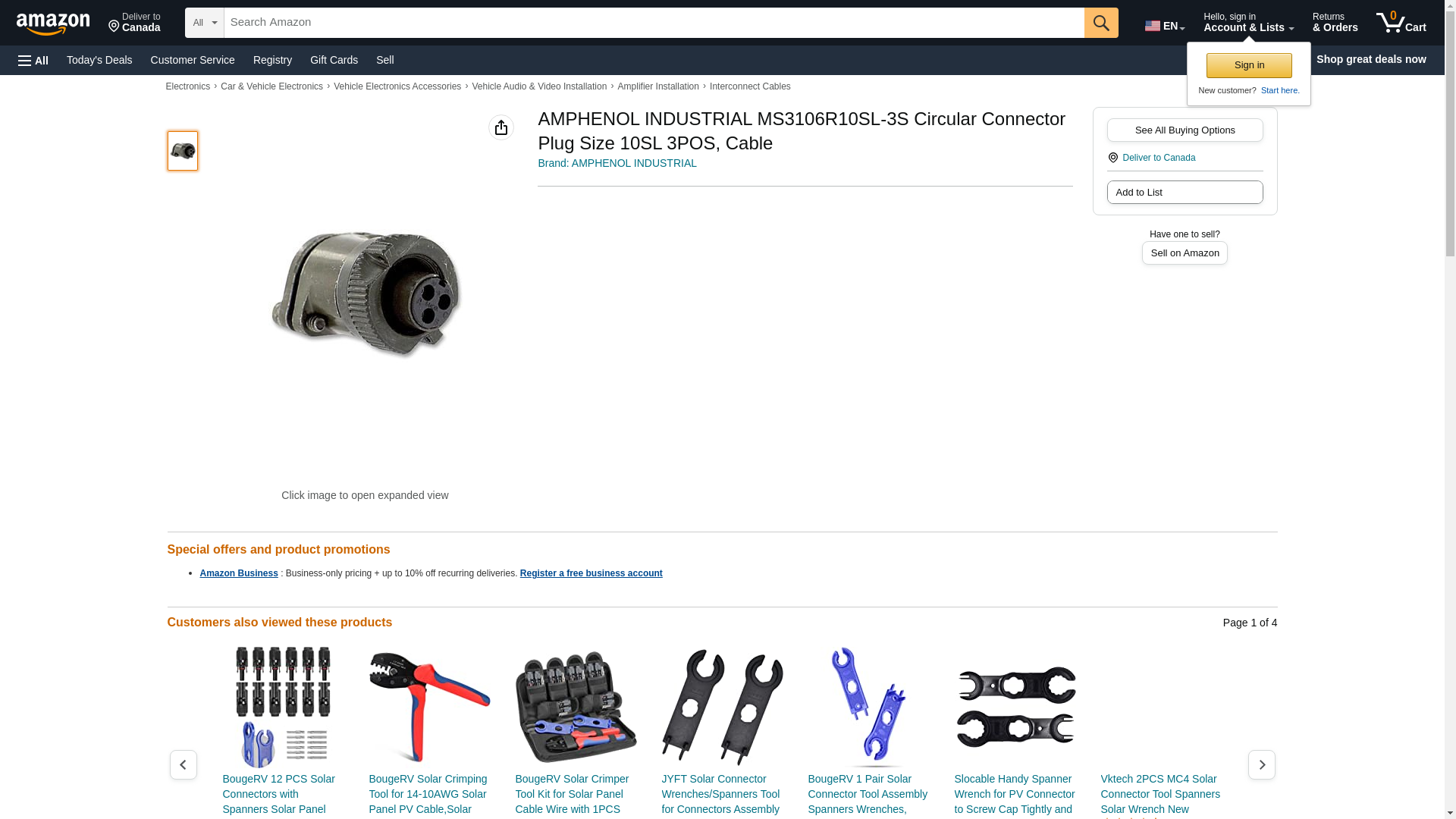The image size is (1456, 819).
Task: Go to next carousel page arrow
Action: point(1261,764)
